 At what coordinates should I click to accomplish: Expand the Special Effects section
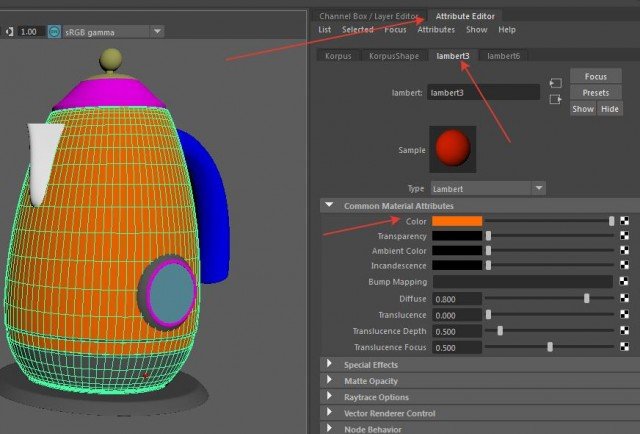point(330,365)
